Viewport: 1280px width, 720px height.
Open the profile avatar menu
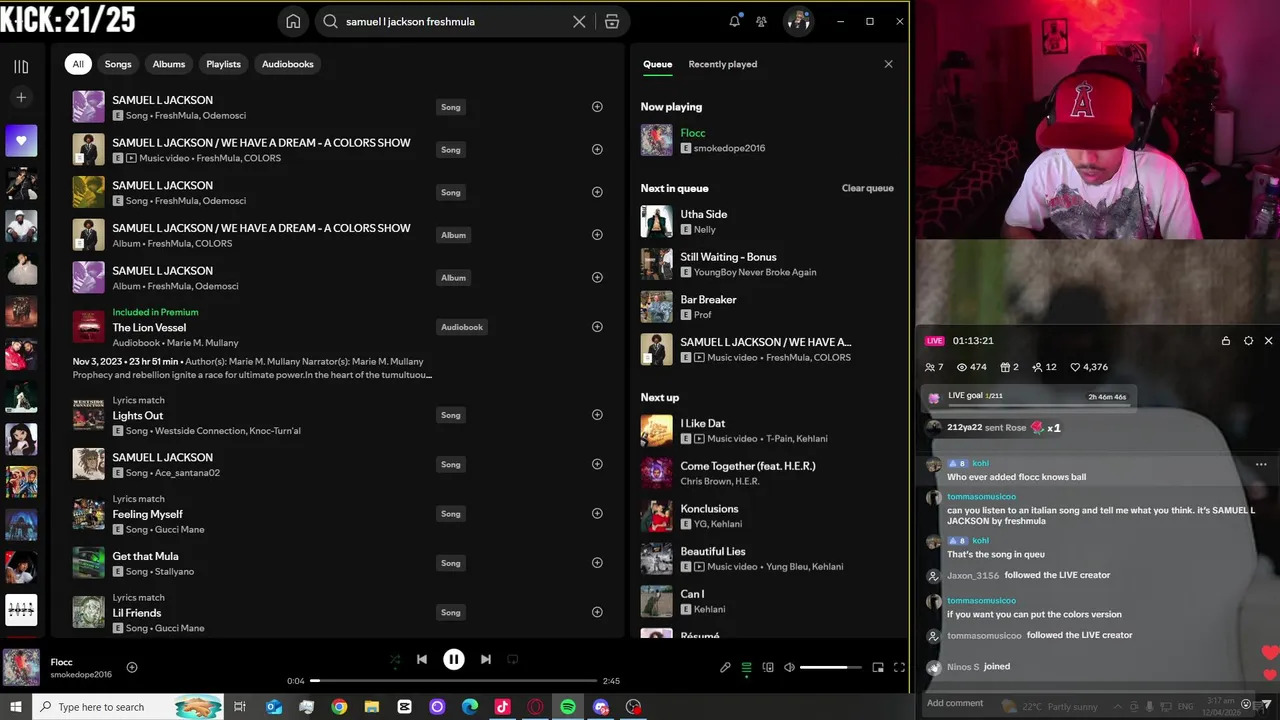[798, 21]
